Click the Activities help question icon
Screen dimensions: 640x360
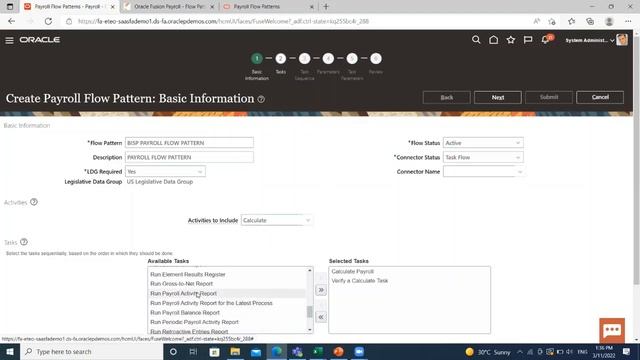[x=34, y=202]
